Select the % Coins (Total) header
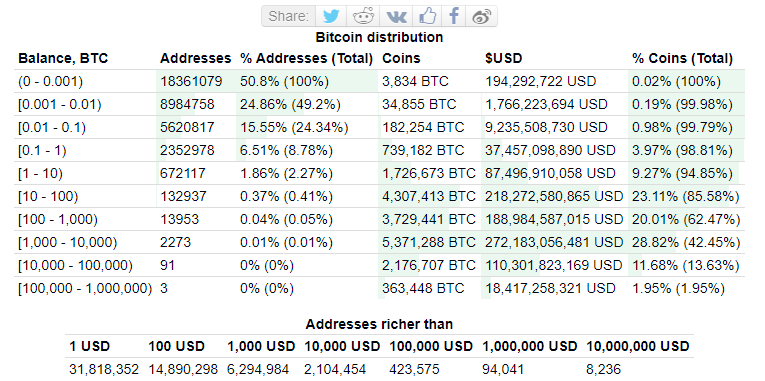 (x=683, y=59)
